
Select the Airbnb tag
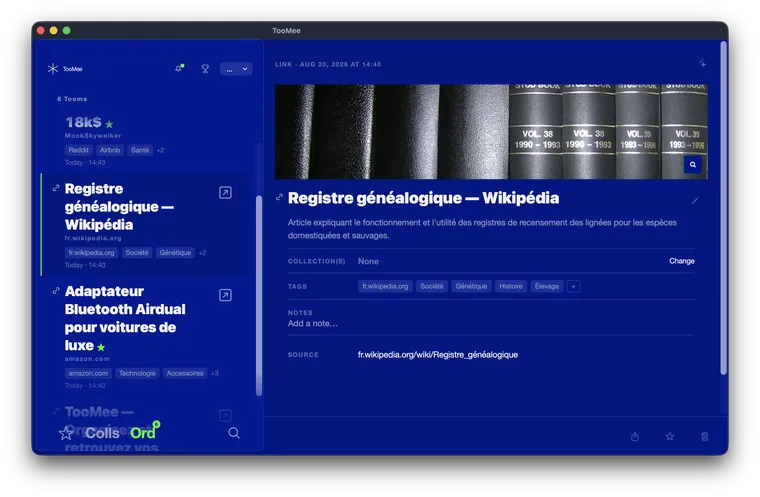(x=110, y=150)
